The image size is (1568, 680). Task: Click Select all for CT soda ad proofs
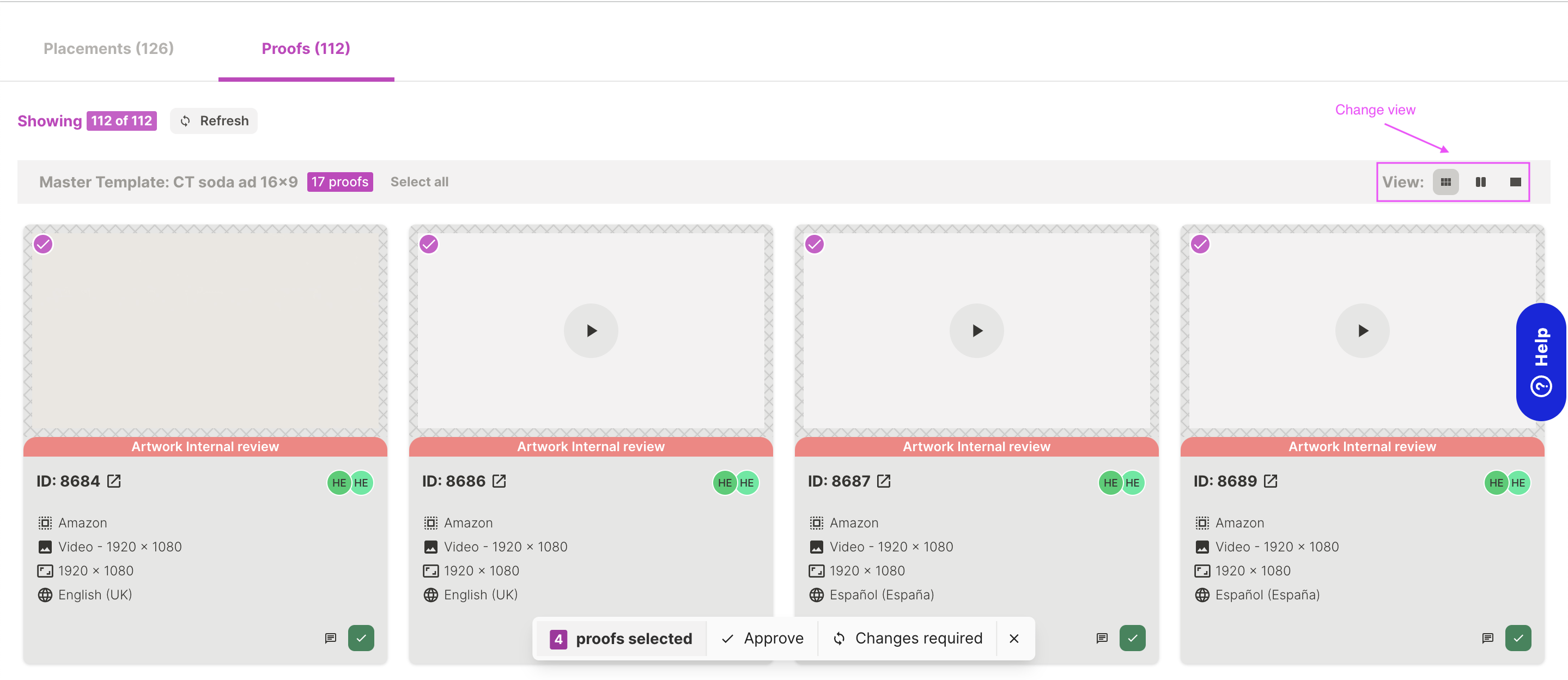[x=420, y=182]
